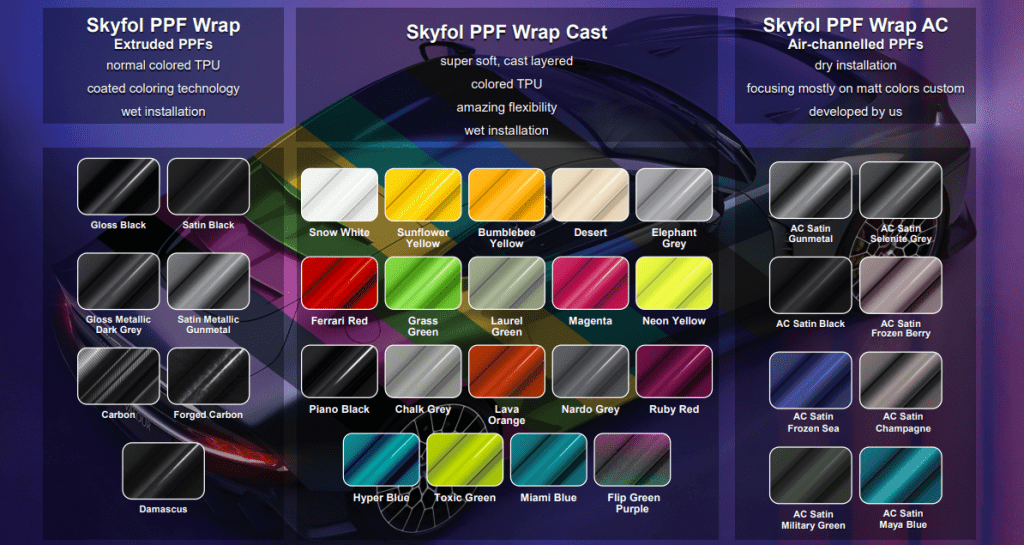This screenshot has height=545, width=1024.
Task: Pick the Ferrari Red swatch
Action: (x=340, y=283)
